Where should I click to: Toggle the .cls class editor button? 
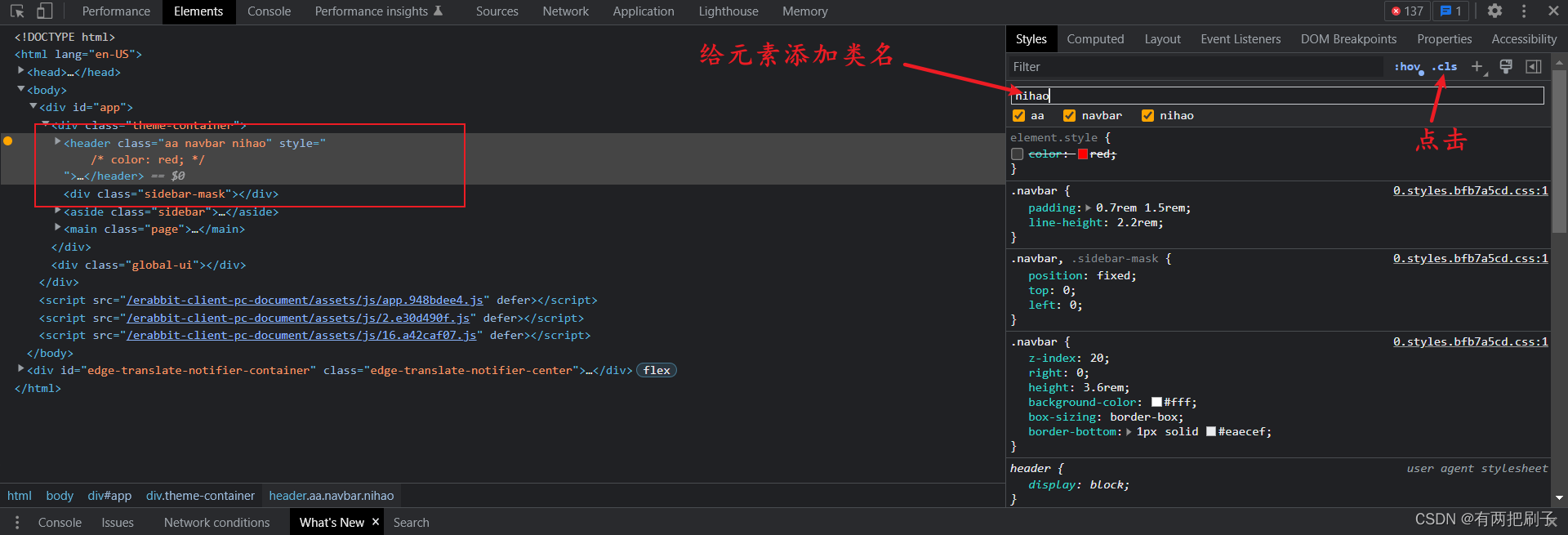1445,67
